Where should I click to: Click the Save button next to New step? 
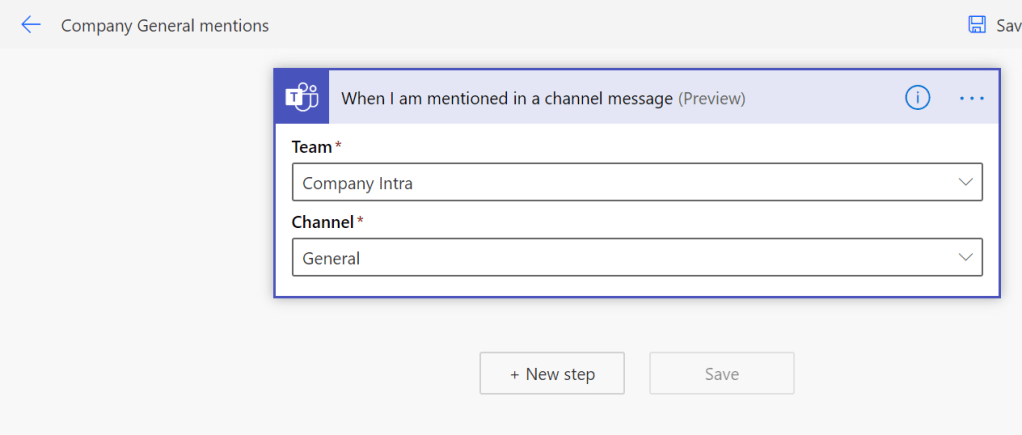721,374
